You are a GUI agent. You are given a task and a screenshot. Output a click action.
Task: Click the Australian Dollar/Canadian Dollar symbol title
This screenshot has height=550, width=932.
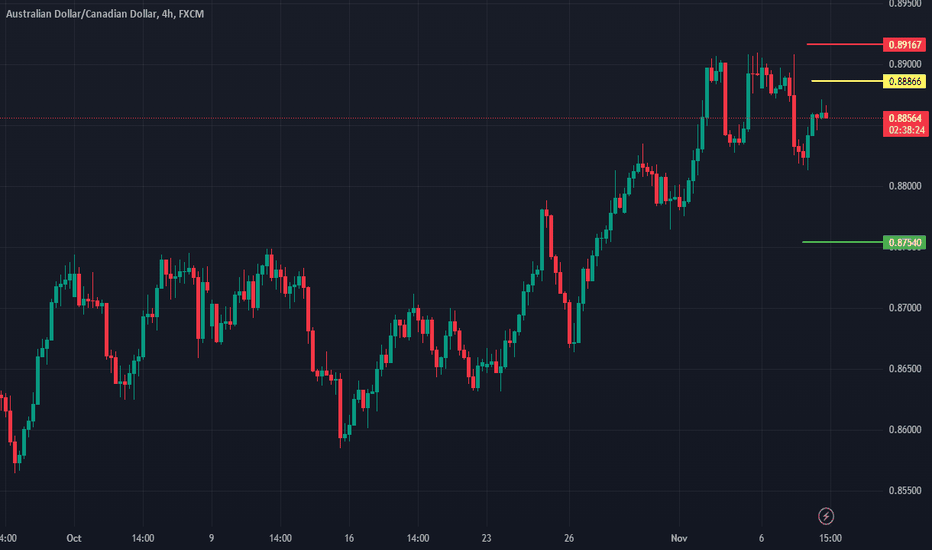81,14
